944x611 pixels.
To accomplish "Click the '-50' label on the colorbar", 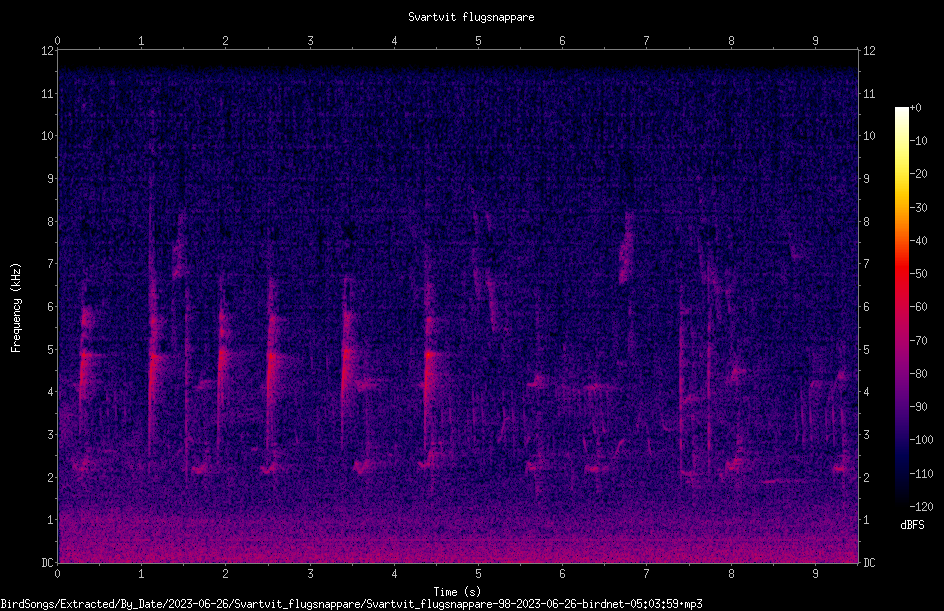I will 918,274.
